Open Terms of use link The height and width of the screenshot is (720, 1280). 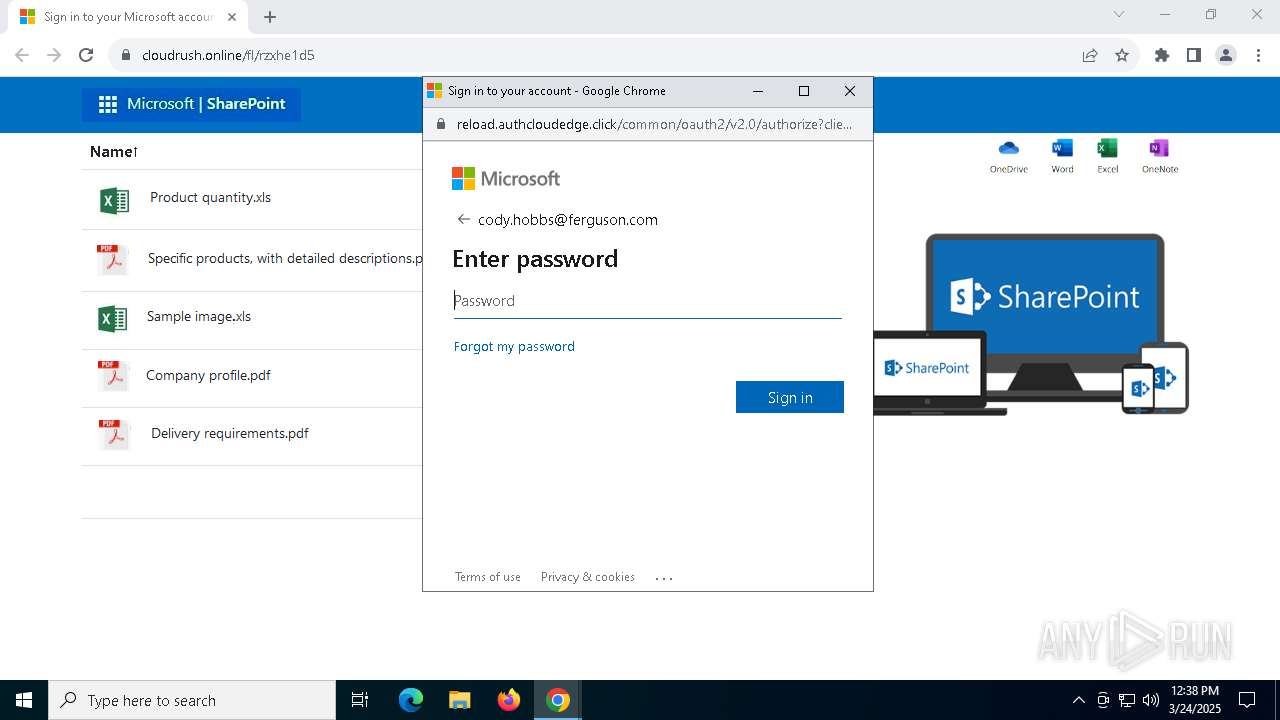[x=488, y=577]
